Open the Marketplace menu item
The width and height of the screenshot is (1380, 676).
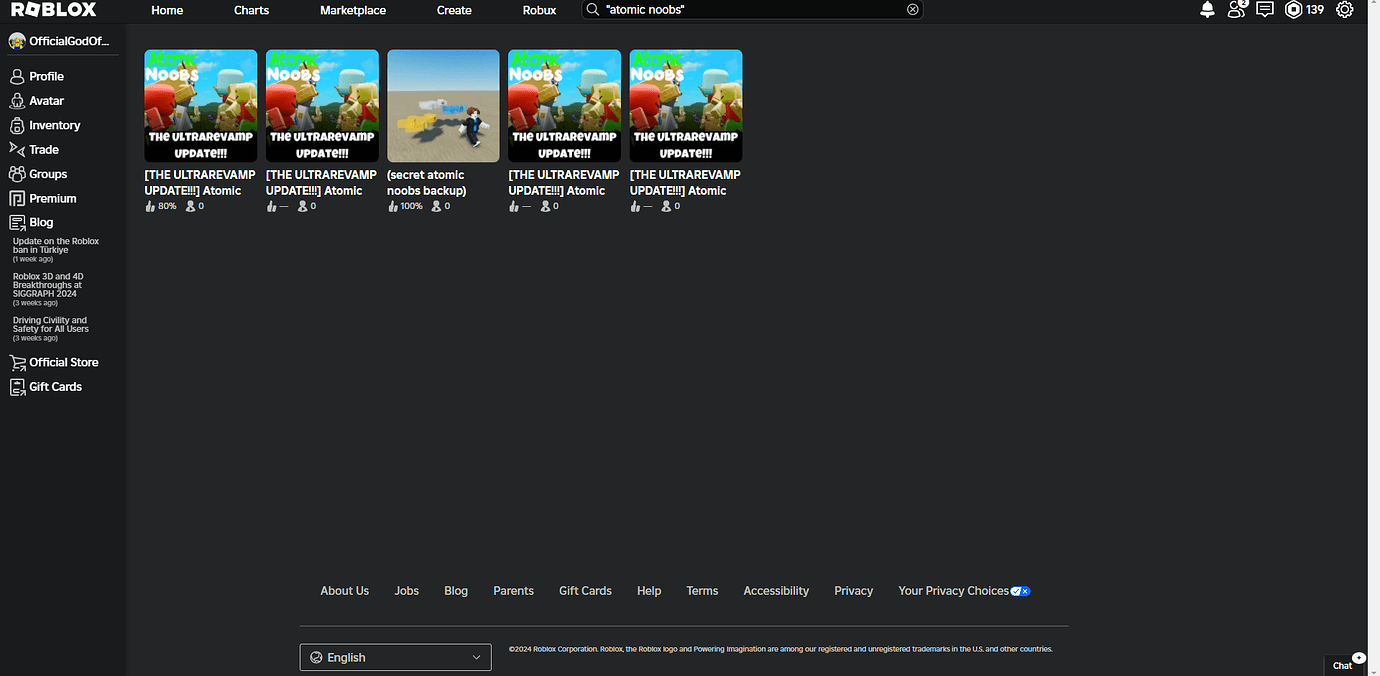point(352,10)
